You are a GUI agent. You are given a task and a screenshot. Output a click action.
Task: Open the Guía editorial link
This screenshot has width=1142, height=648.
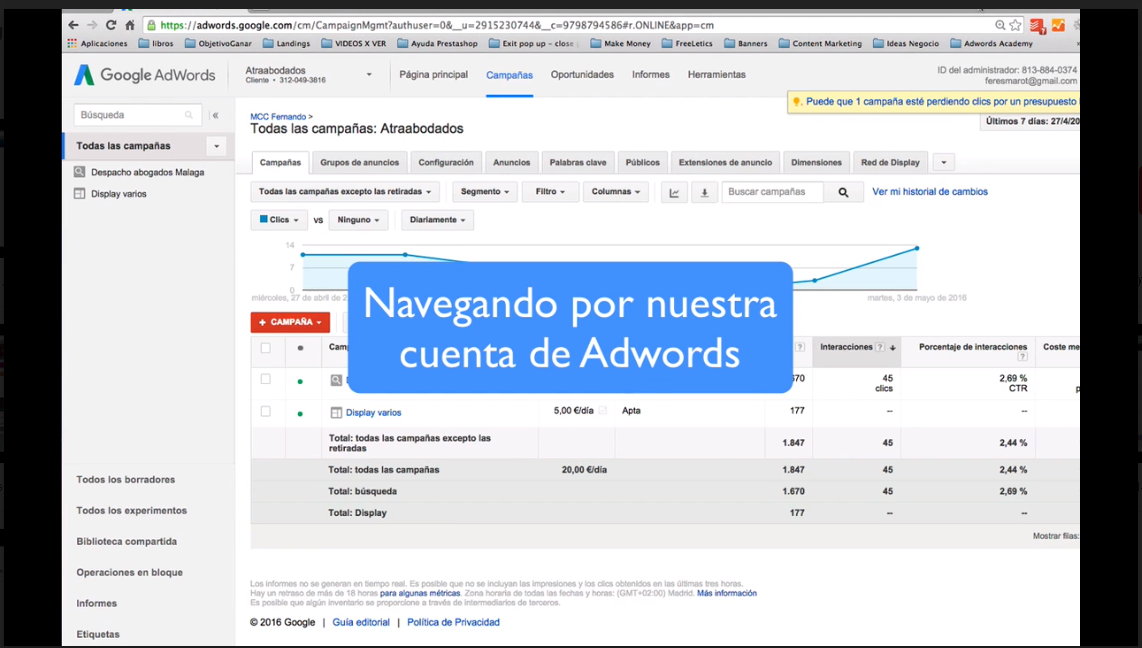(x=361, y=623)
